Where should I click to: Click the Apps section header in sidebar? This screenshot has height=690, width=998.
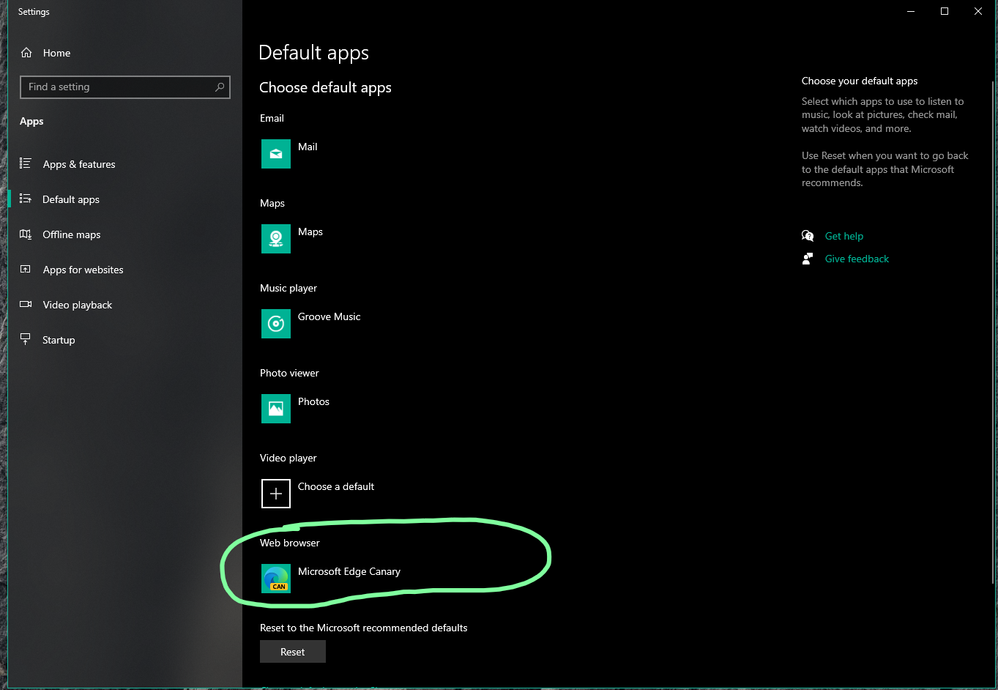click(31, 122)
